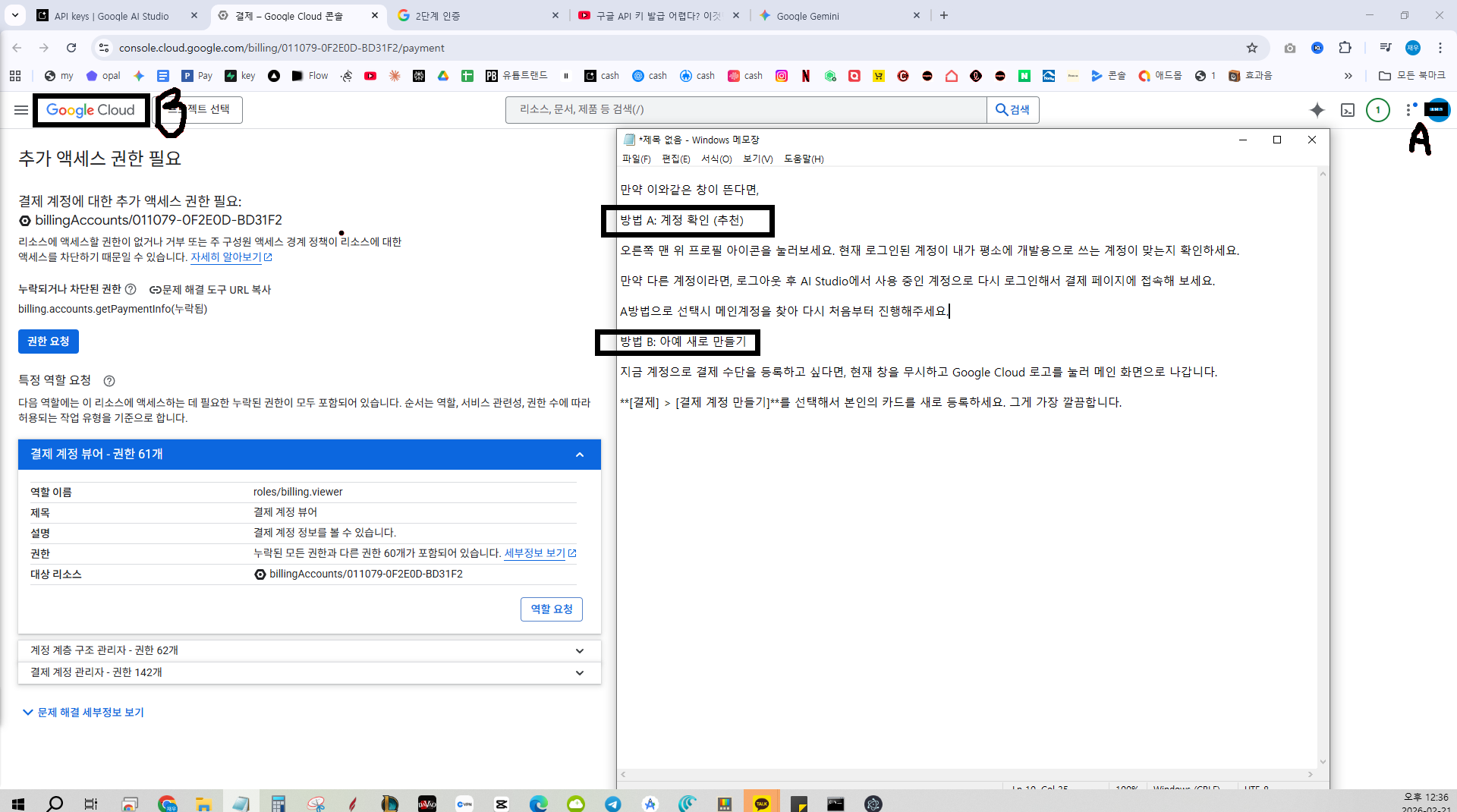Expand 결제 계정 관리자 row
Image resolution: width=1457 pixels, height=812 pixels.
(310, 672)
